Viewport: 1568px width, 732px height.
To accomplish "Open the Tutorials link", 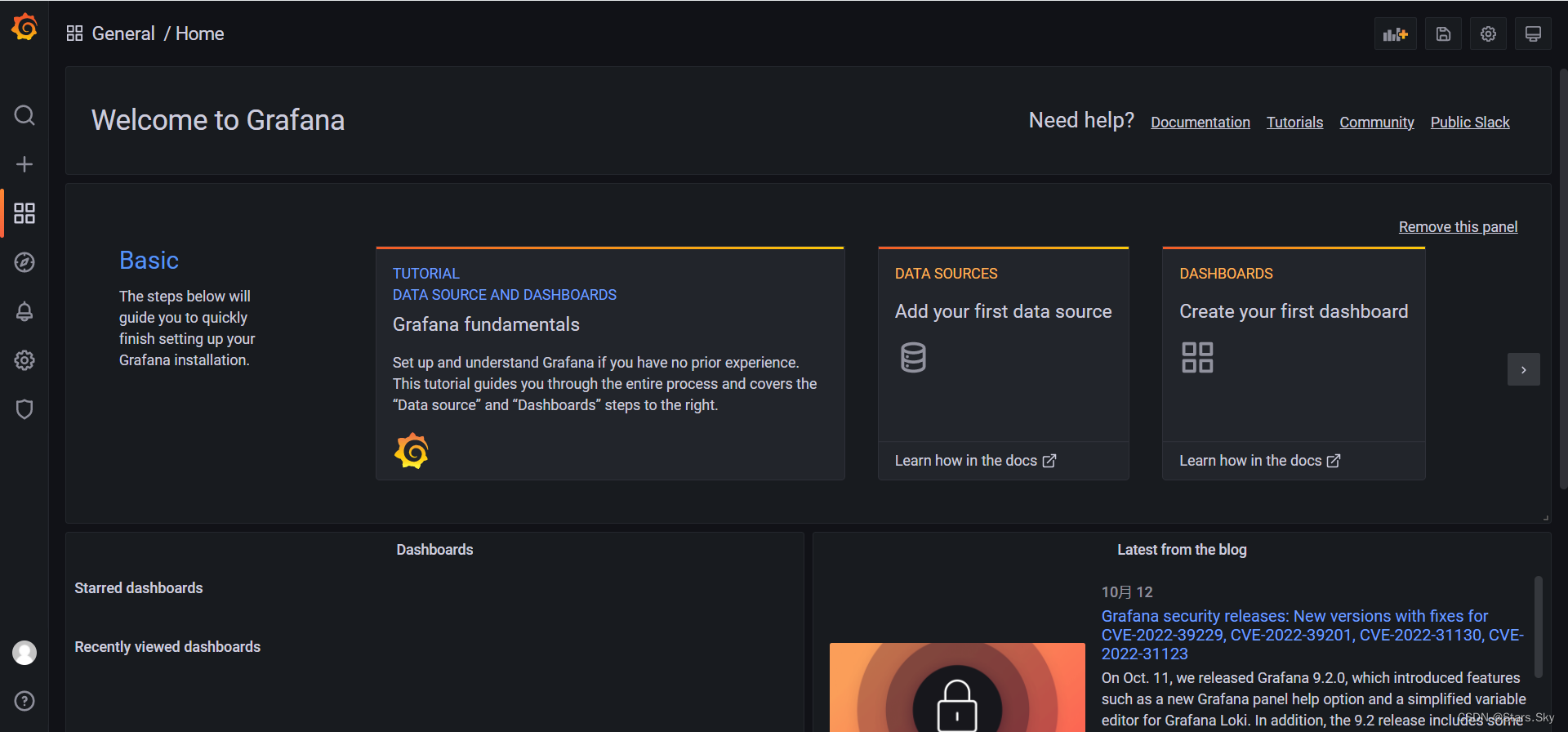I will coord(1294,123).
